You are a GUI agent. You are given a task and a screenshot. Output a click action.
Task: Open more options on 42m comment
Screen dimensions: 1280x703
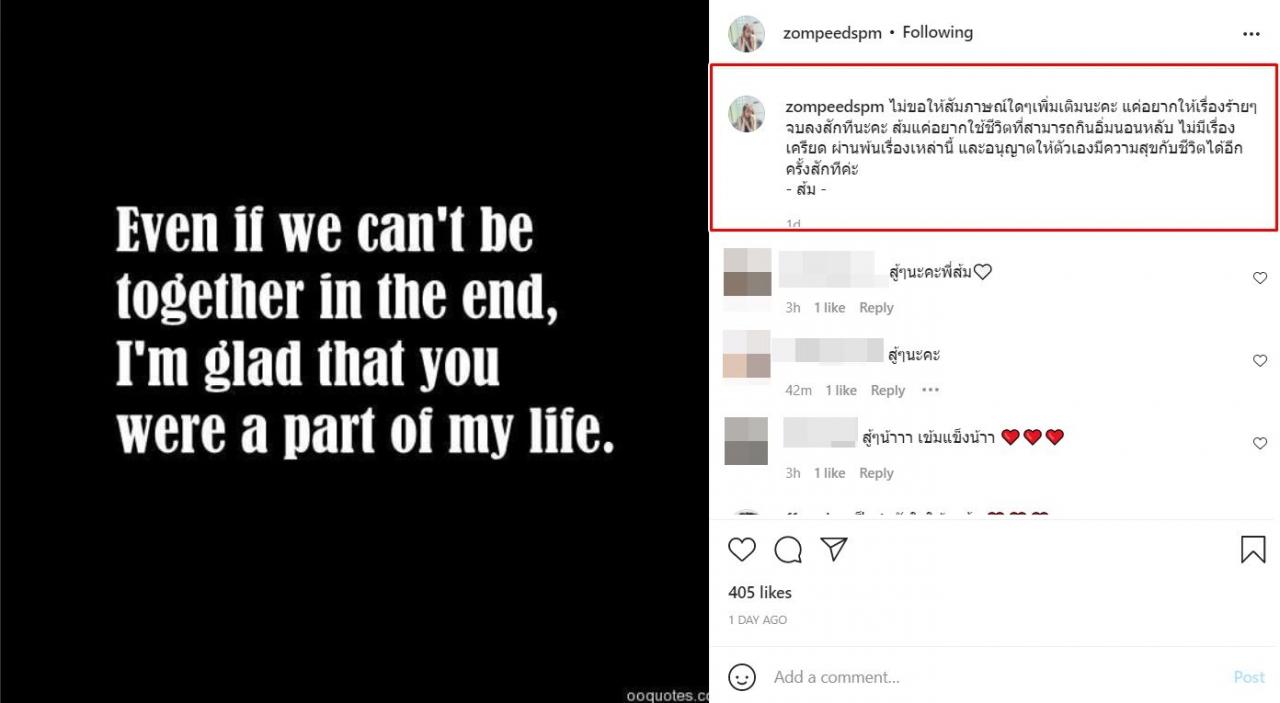point(930,390)
